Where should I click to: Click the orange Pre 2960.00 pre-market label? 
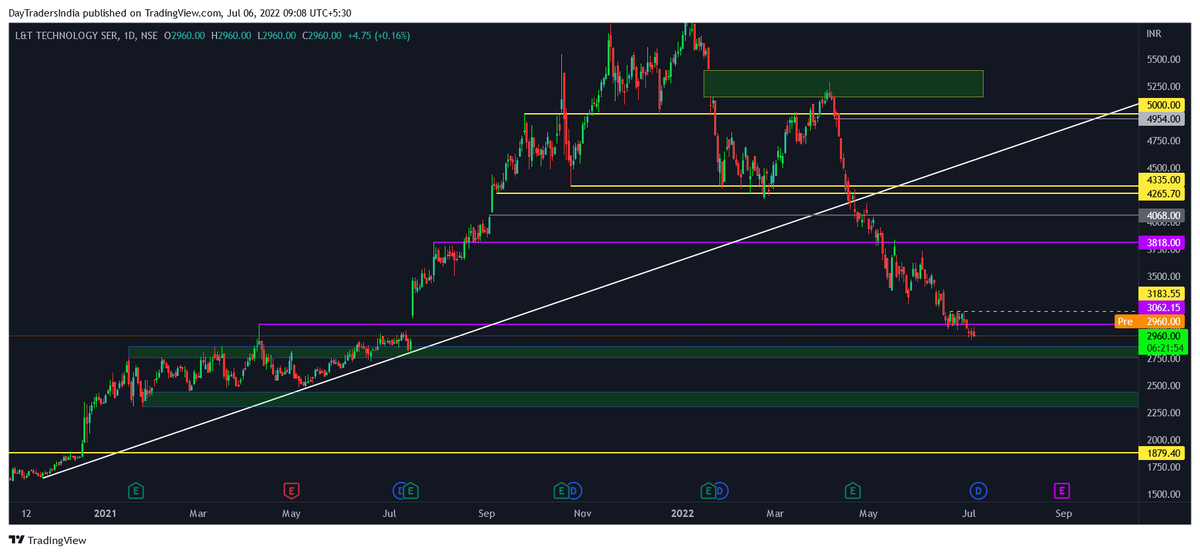(1149, 322)
